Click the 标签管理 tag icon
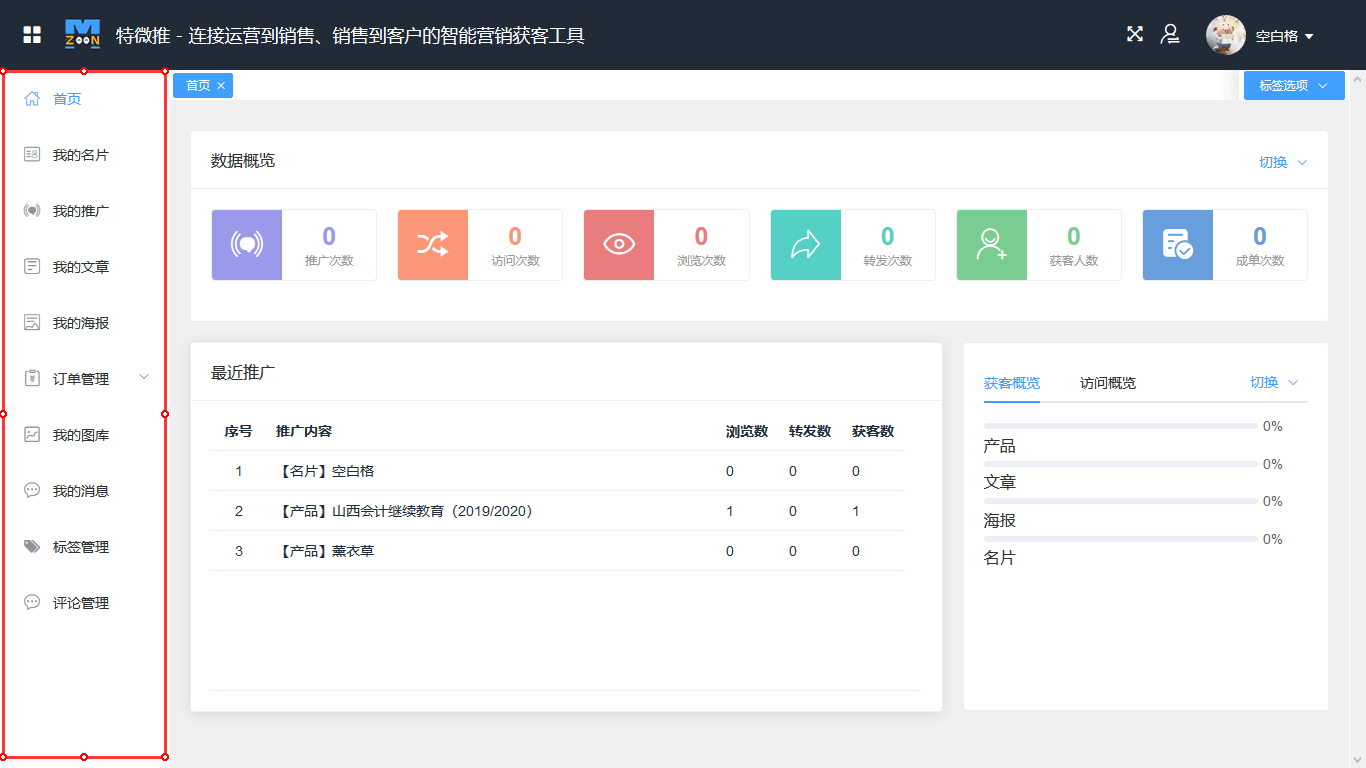Screen dimensions: 1366x768 32,547
